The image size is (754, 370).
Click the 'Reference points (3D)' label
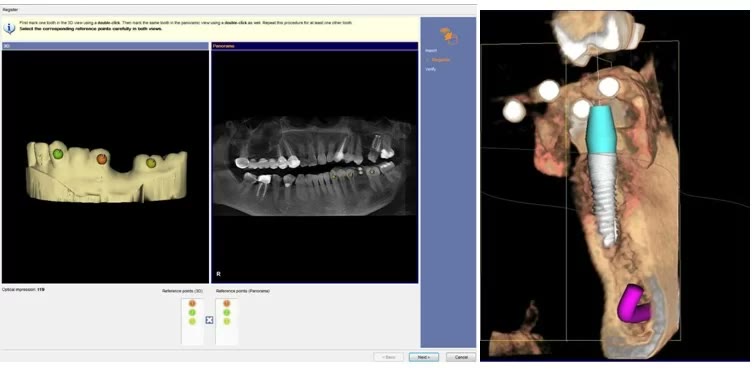[182, 291]
